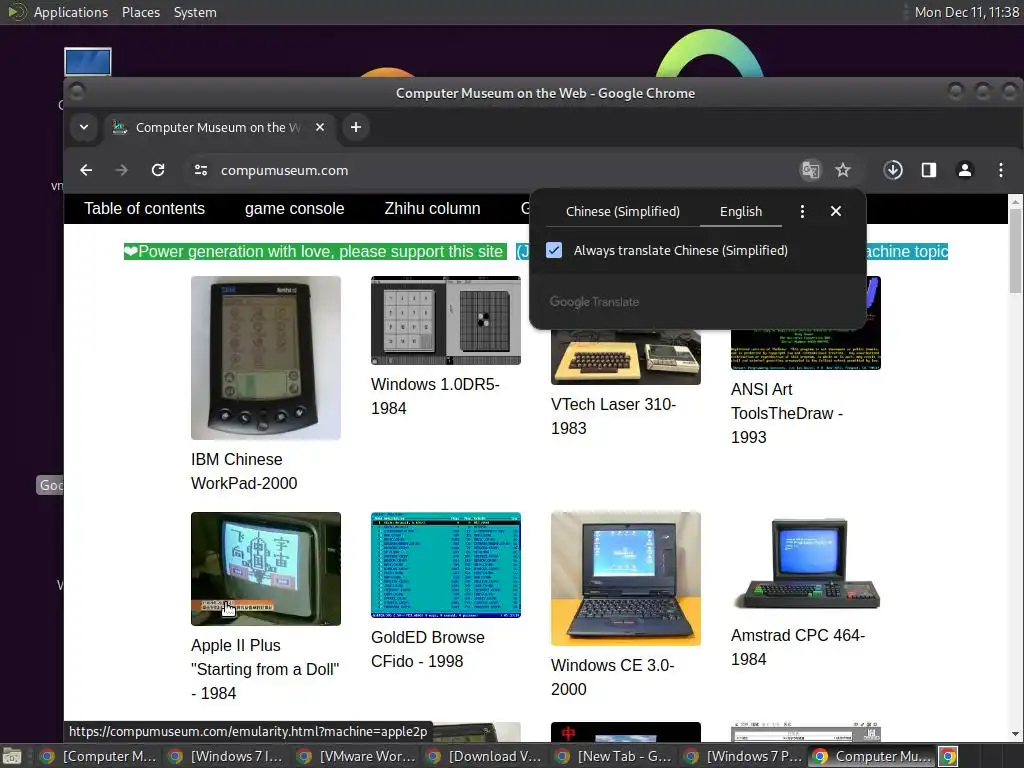Click the scrollbar down arrow

(x=1015, y=734)
